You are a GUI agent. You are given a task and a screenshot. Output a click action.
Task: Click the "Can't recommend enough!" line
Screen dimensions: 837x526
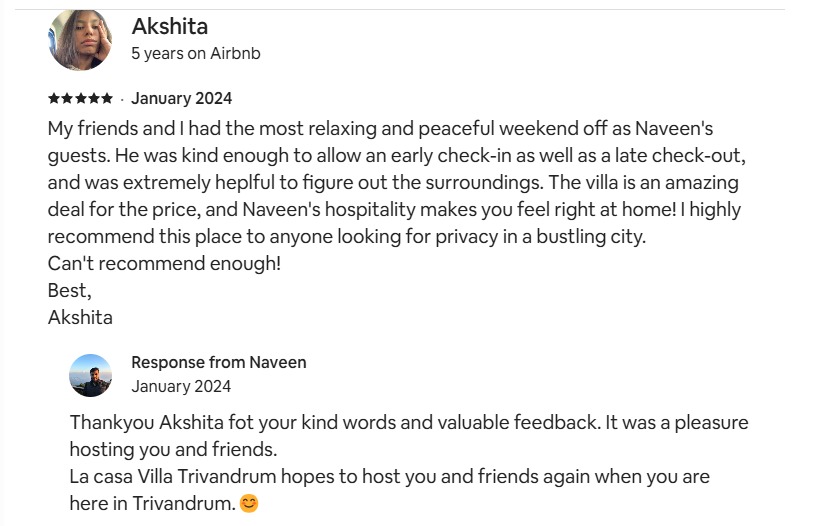click(x=164, y=263)
